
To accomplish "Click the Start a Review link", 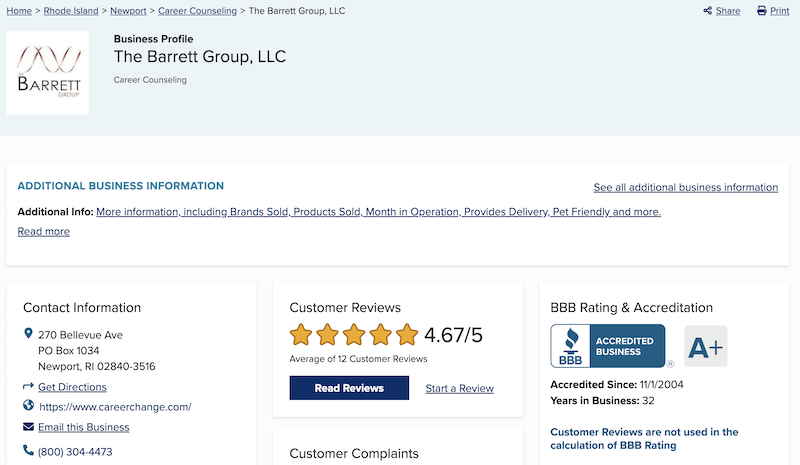I will click(x=460, y=388).
